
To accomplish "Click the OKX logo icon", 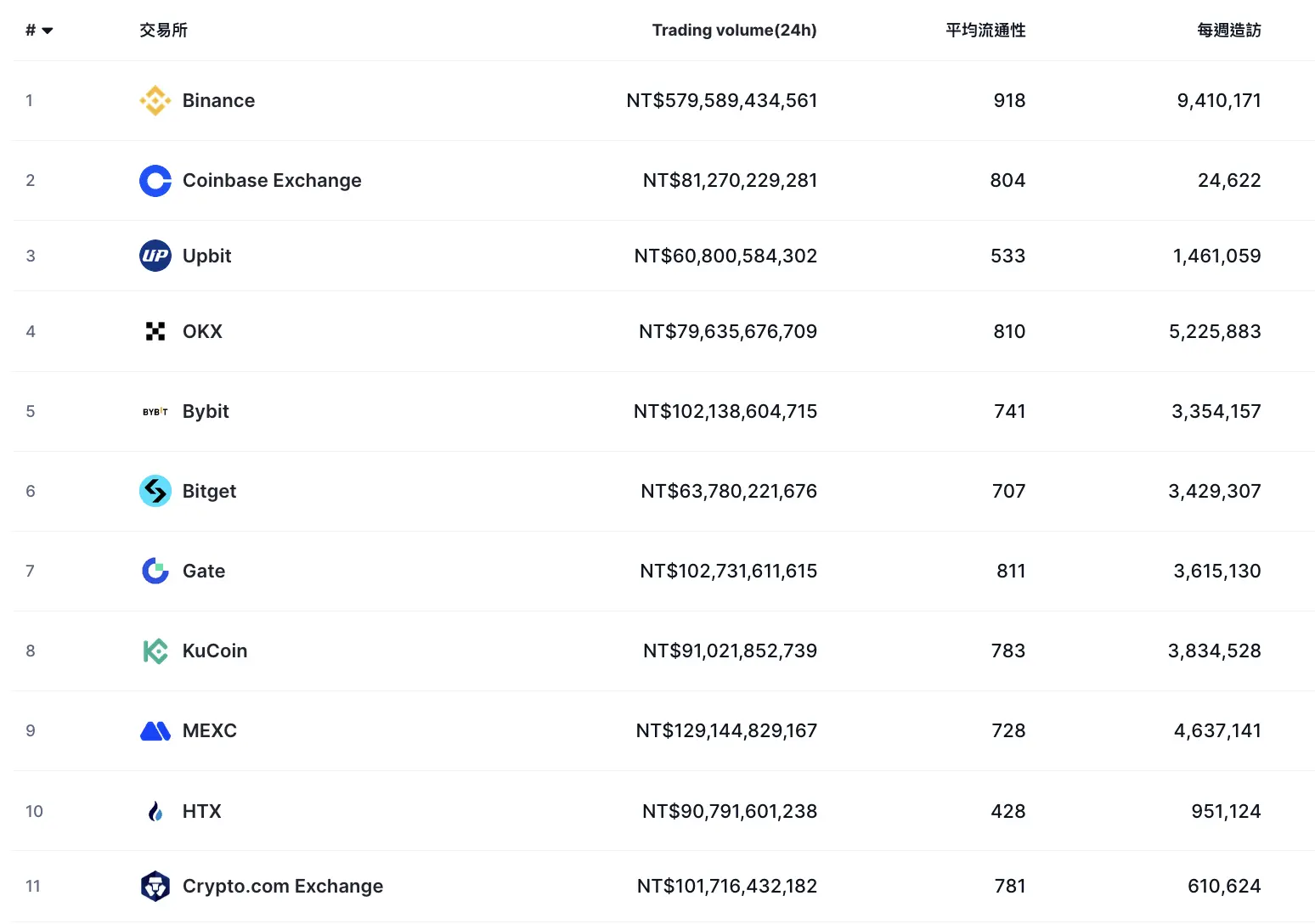I will click(x=155, y=331).
